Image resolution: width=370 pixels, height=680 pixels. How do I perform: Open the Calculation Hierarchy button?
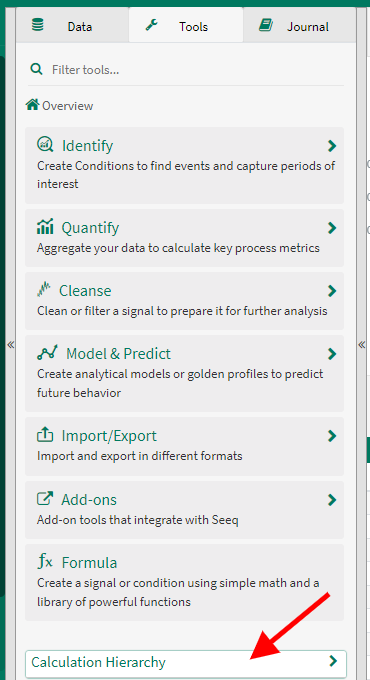(186, 664)
